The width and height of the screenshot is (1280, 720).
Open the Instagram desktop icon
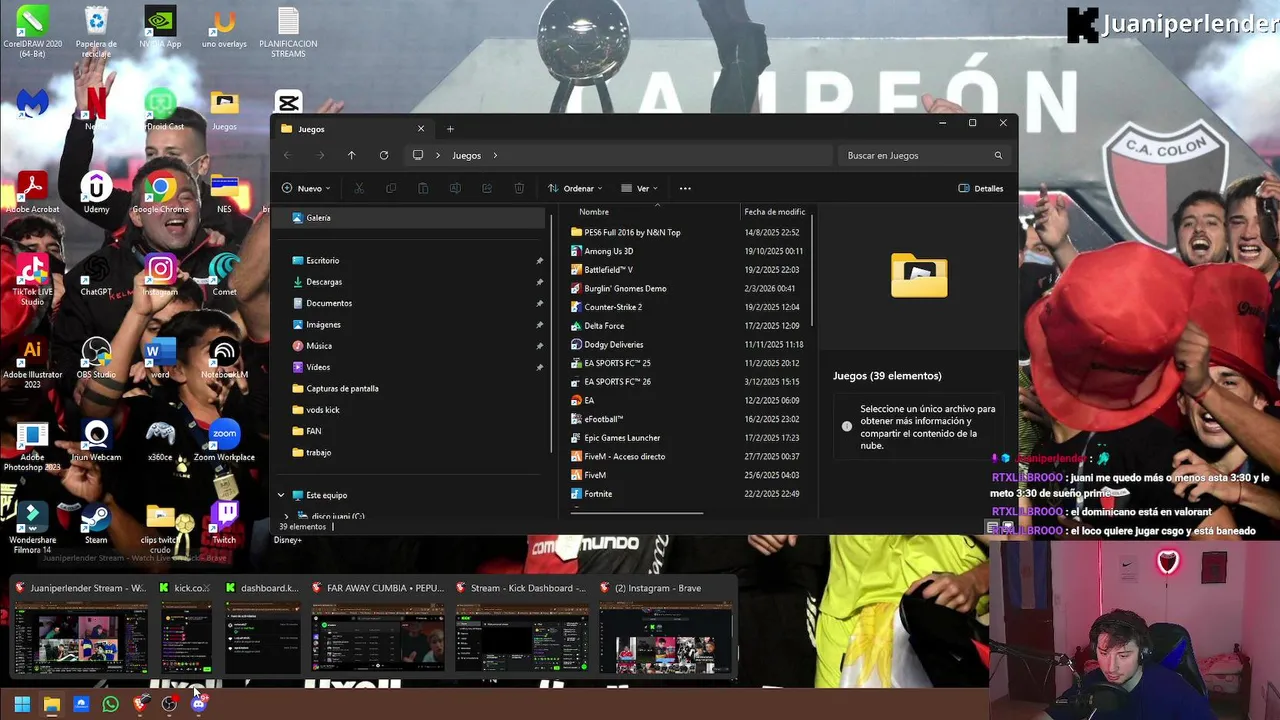point(160,276)
